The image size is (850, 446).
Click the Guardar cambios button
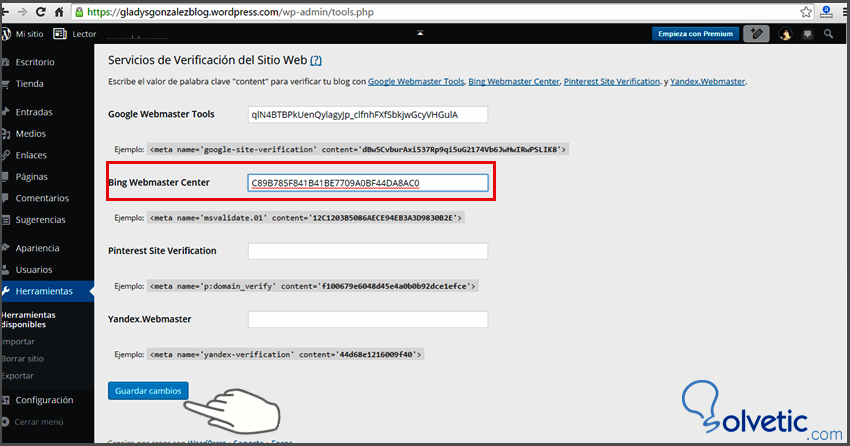click(x=148, y=391)
